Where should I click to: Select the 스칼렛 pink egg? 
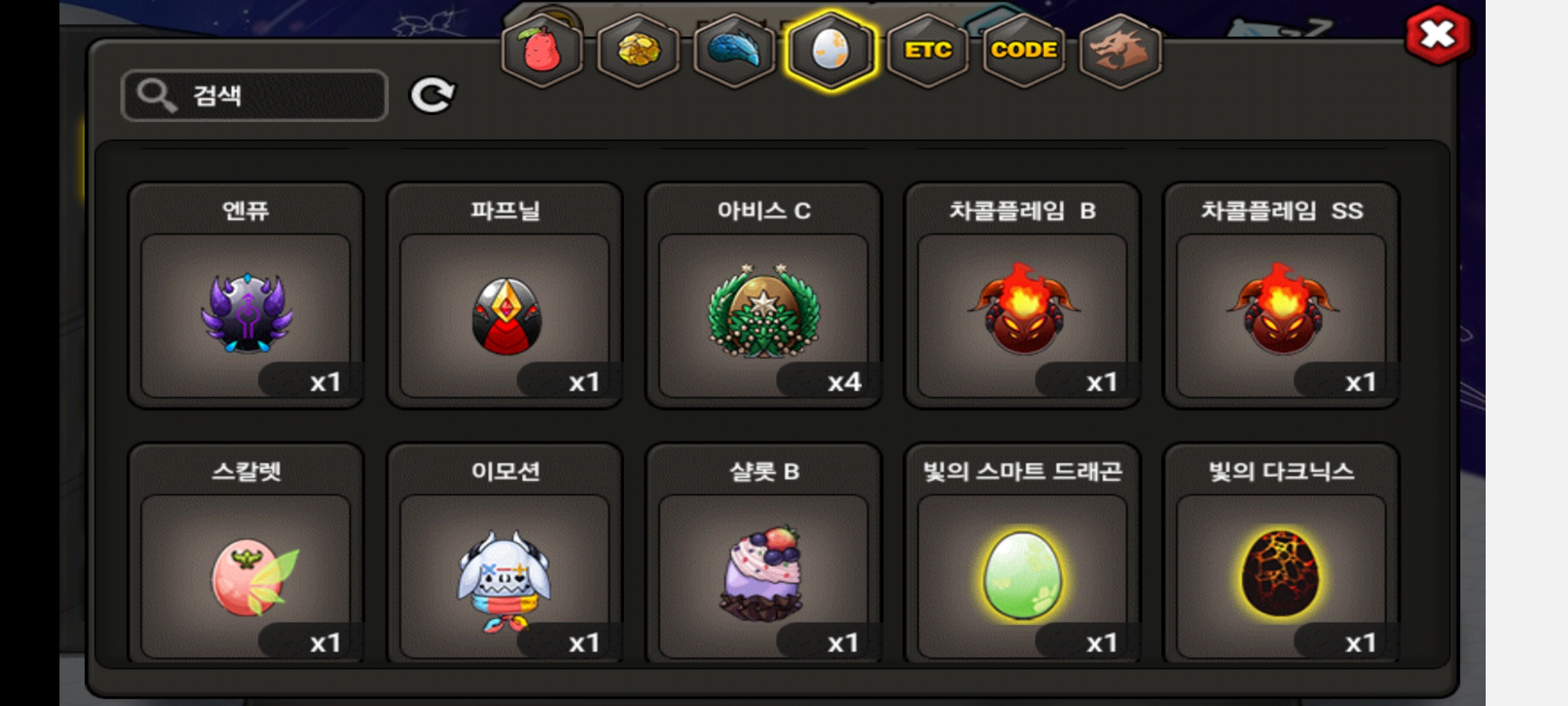pos(246,554)
